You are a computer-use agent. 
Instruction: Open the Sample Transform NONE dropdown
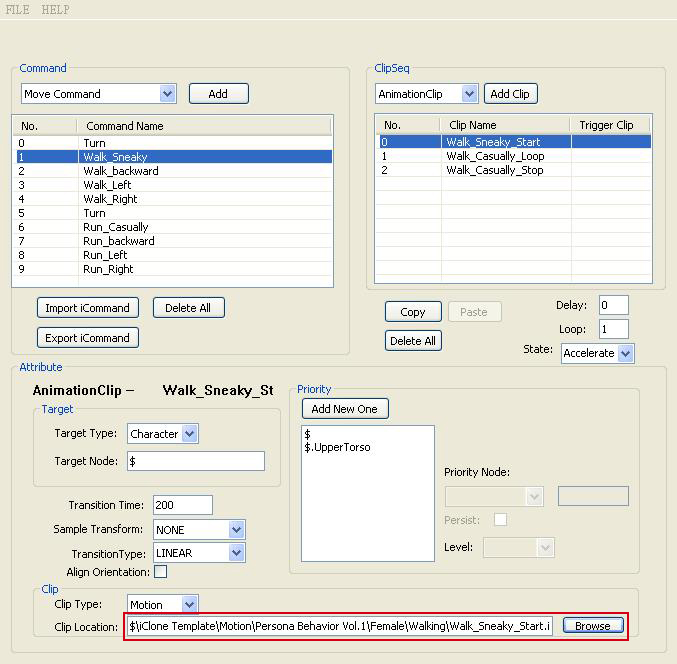point(199,529)
